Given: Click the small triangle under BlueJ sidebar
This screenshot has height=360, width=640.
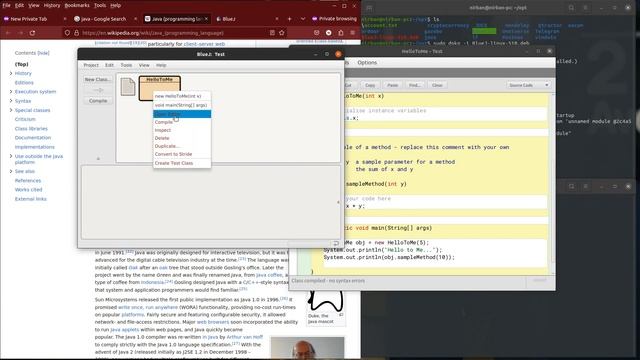Looking at the screenshot, I should click(98, 158).
